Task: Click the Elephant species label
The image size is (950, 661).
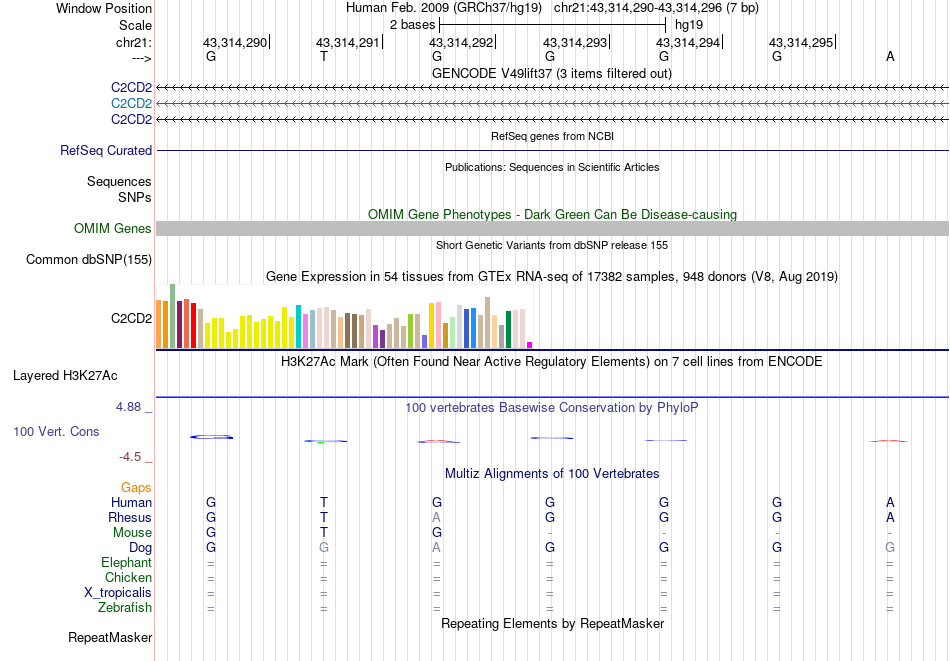Action: (x=127, y=563)
